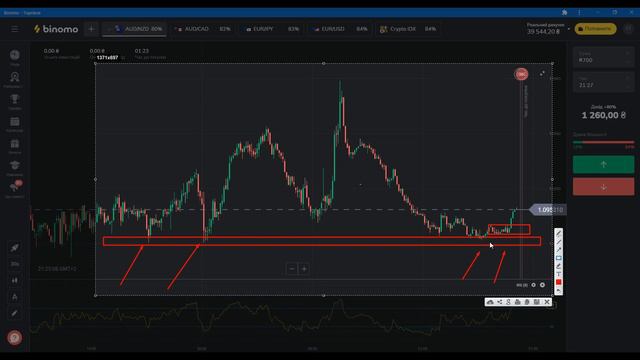Open the candlestick chart type selector
The image size is (640, 360).
15,280
